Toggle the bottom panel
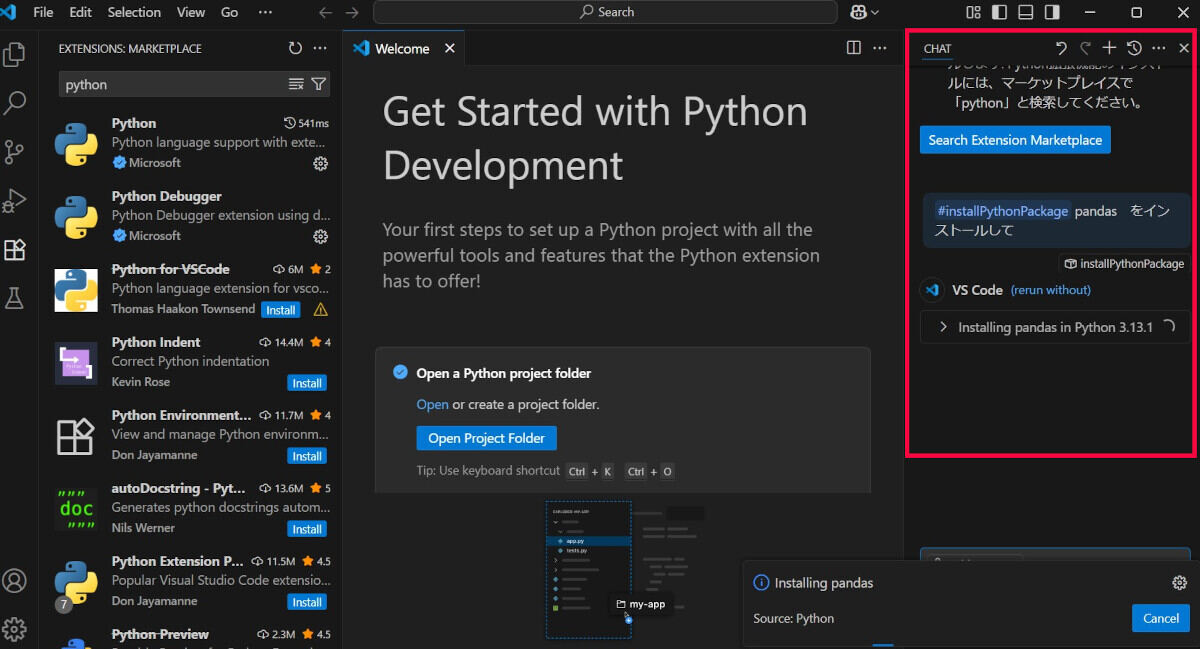The width and height of the screenshot is (1200, 649). (x=1026, y=12)
